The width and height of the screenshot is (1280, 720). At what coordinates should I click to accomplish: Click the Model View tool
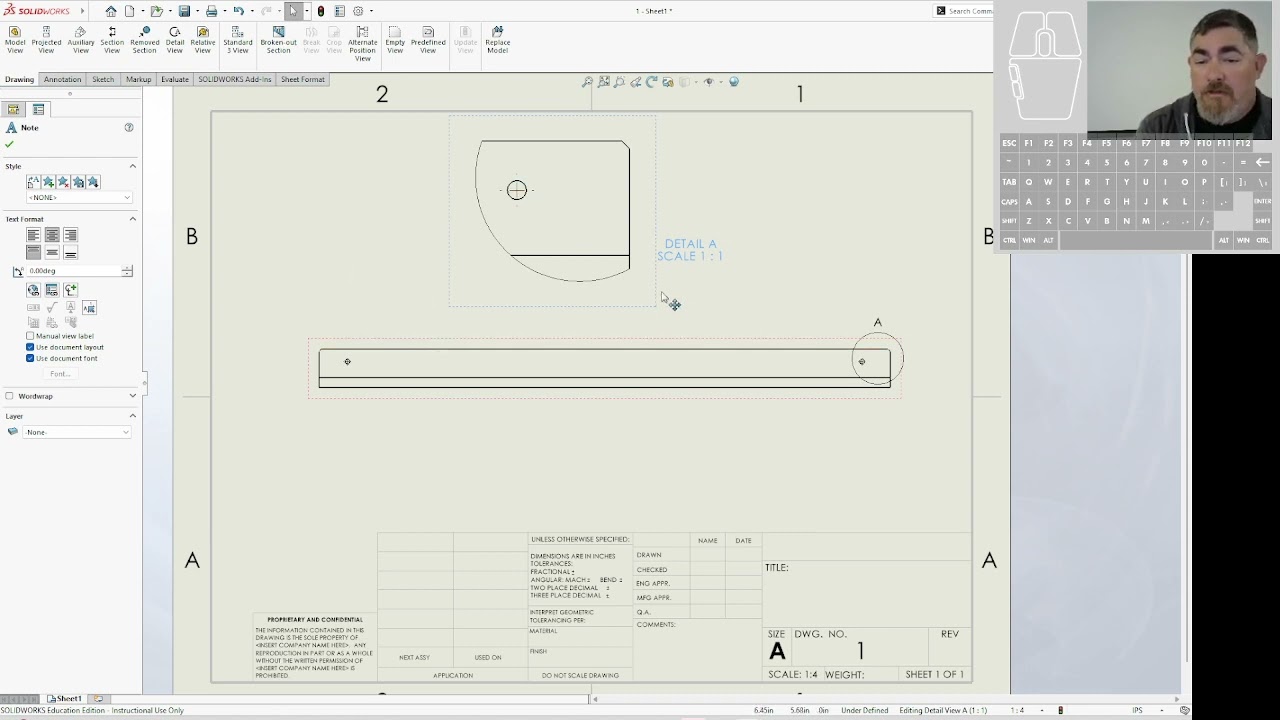click(15, 40)
